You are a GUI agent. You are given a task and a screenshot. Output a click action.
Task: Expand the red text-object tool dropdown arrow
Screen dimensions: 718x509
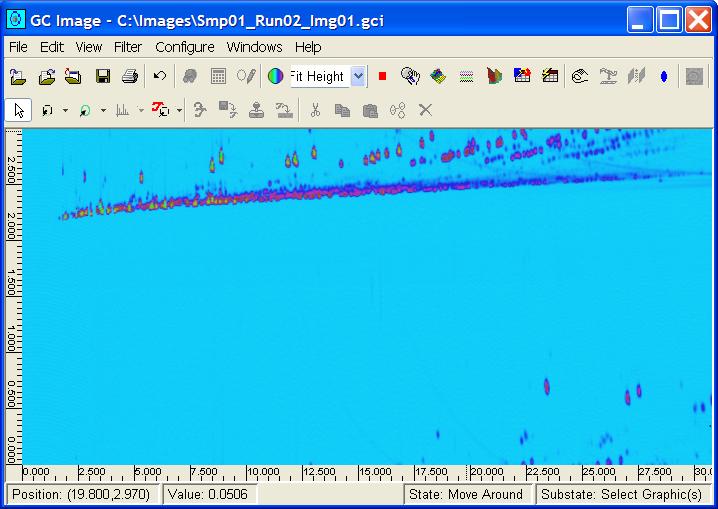pos(179,110)
